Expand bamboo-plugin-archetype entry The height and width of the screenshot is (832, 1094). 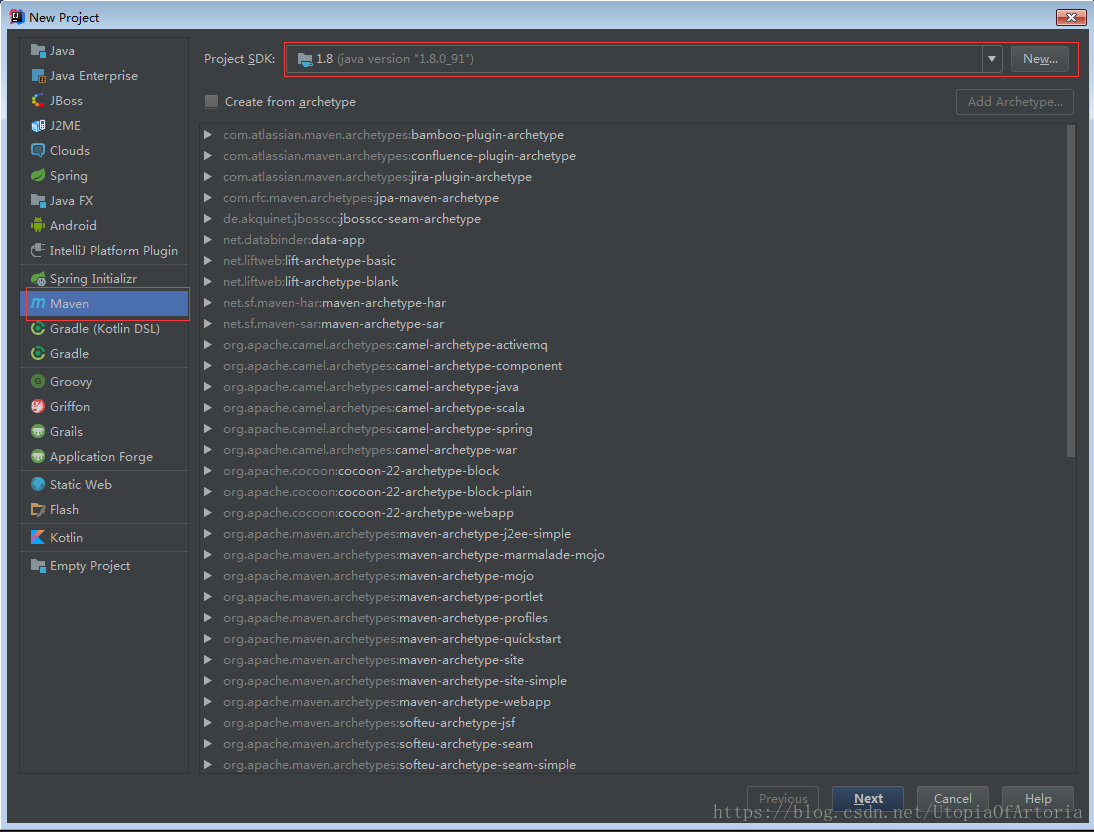point(208,135)
